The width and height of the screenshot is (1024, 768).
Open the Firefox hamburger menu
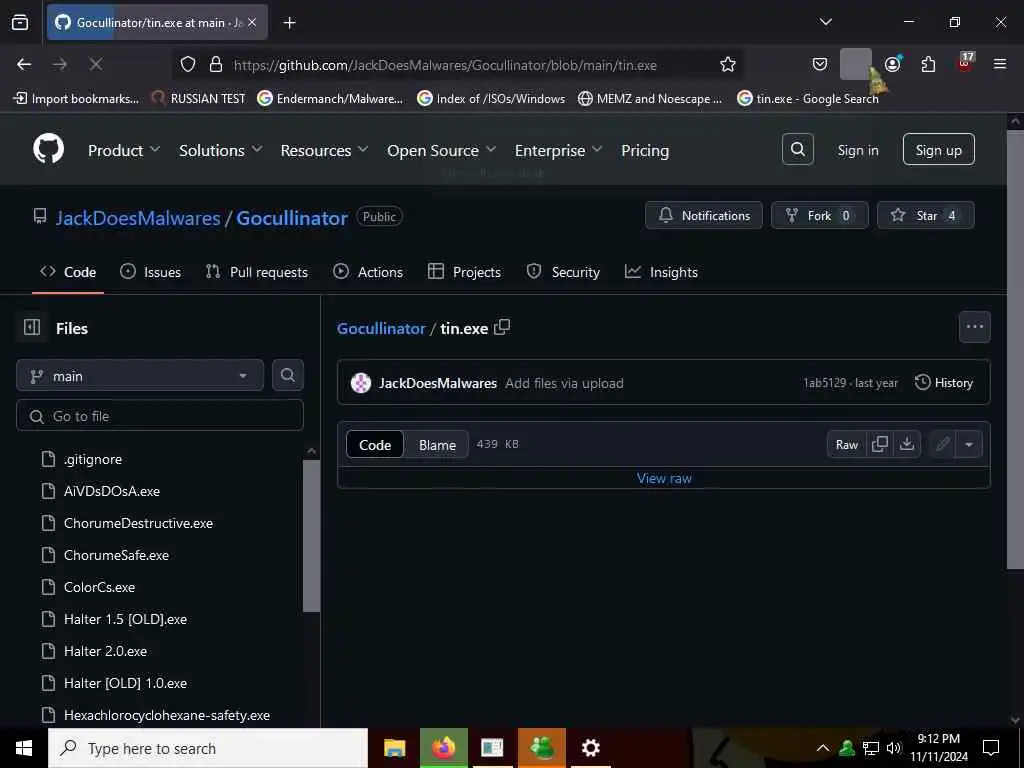(1000, 64)
